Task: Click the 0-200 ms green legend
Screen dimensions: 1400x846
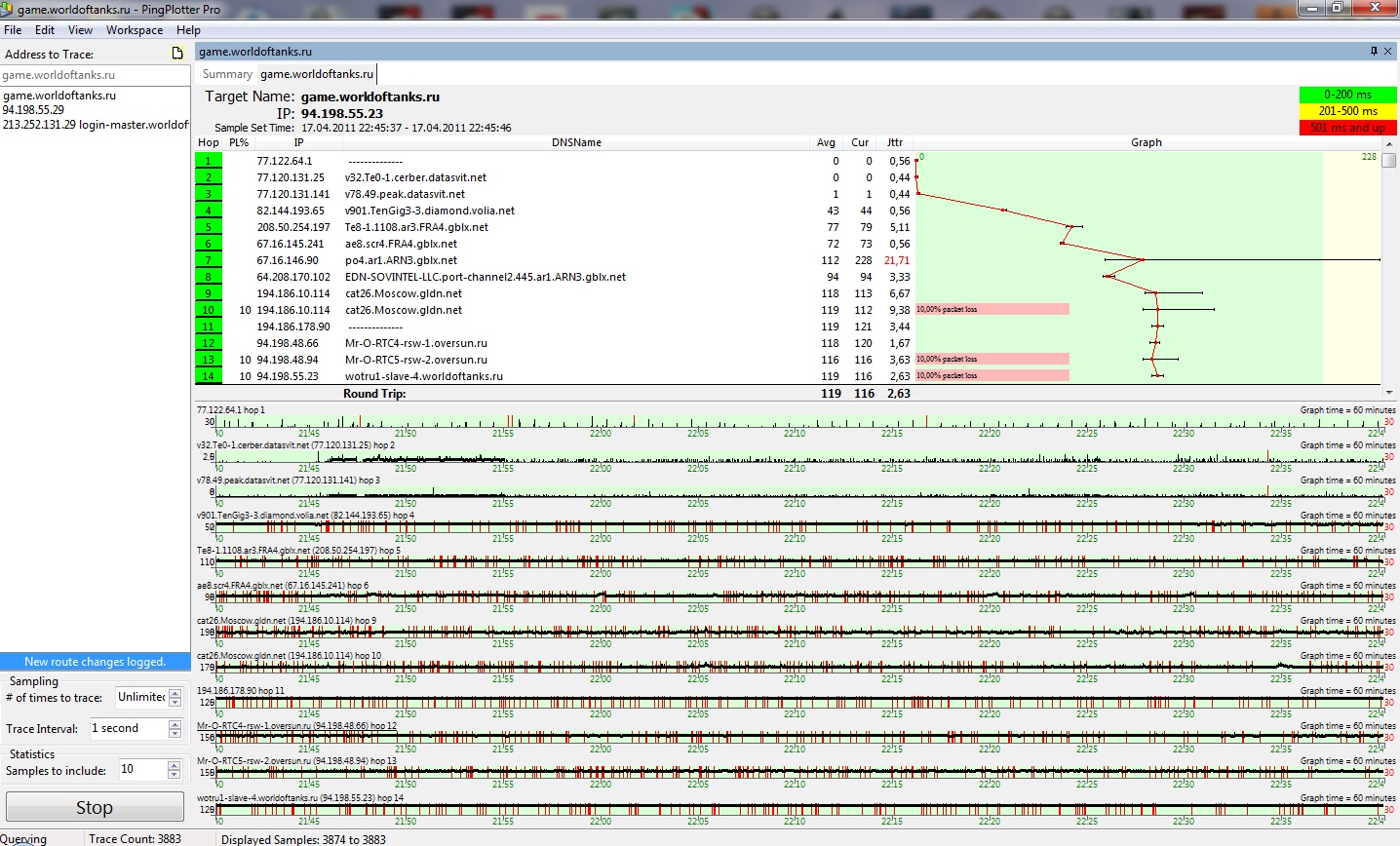Action: tap(1347, 95)
